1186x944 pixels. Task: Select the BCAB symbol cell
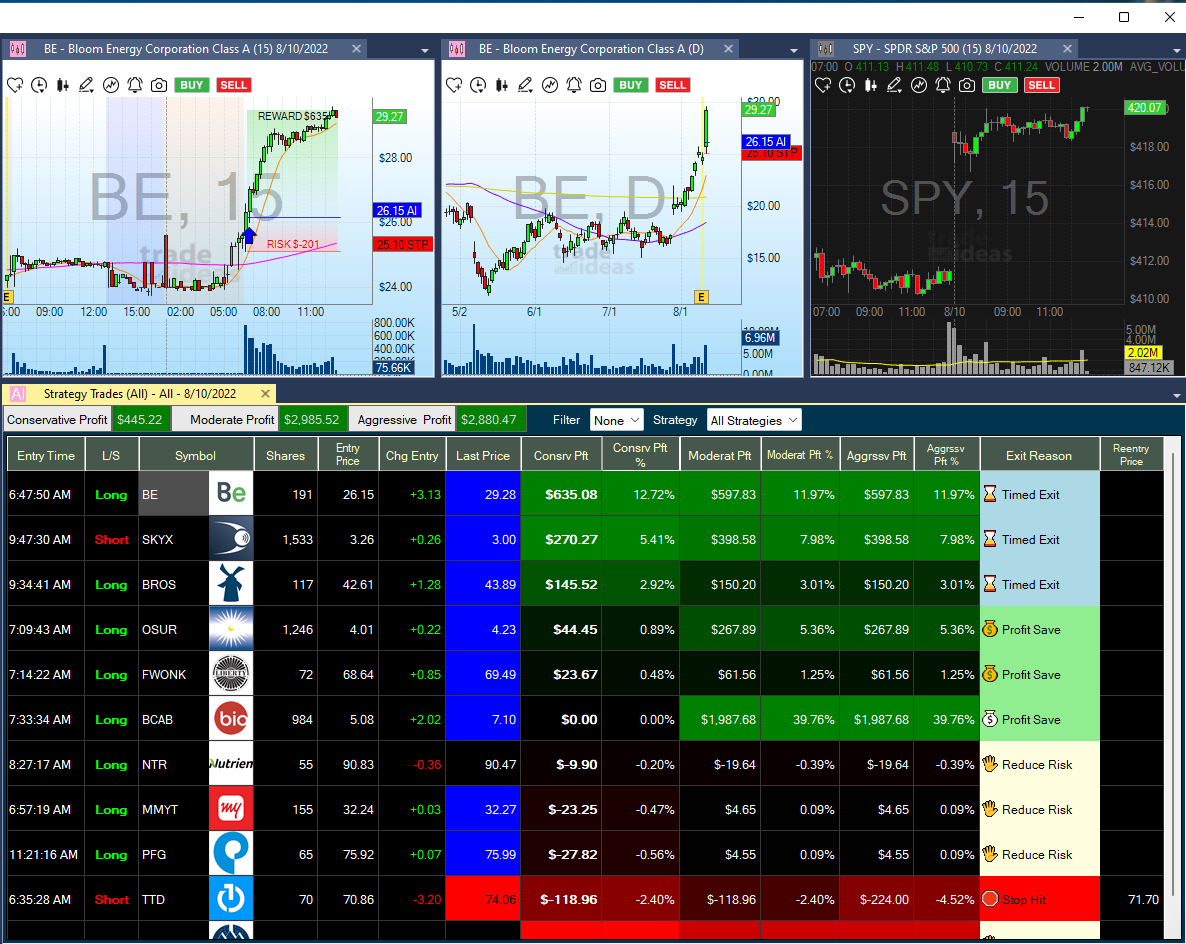174,719
